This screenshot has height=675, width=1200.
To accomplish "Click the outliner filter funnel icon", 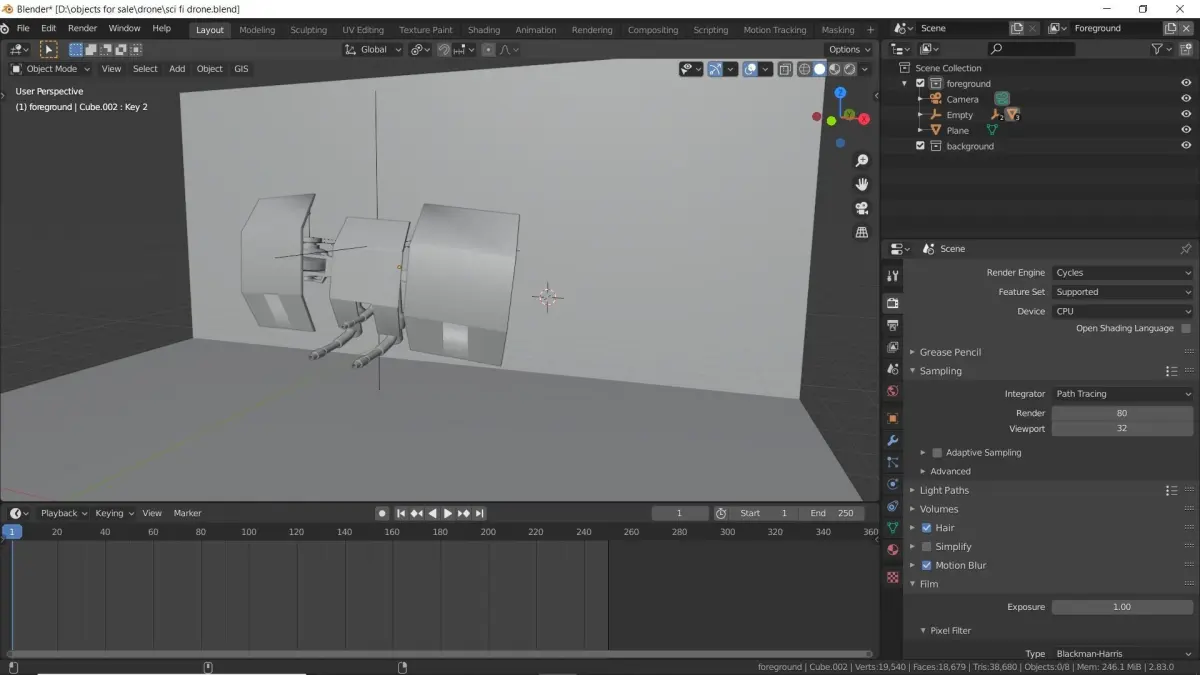I will tap(1157, 49).
